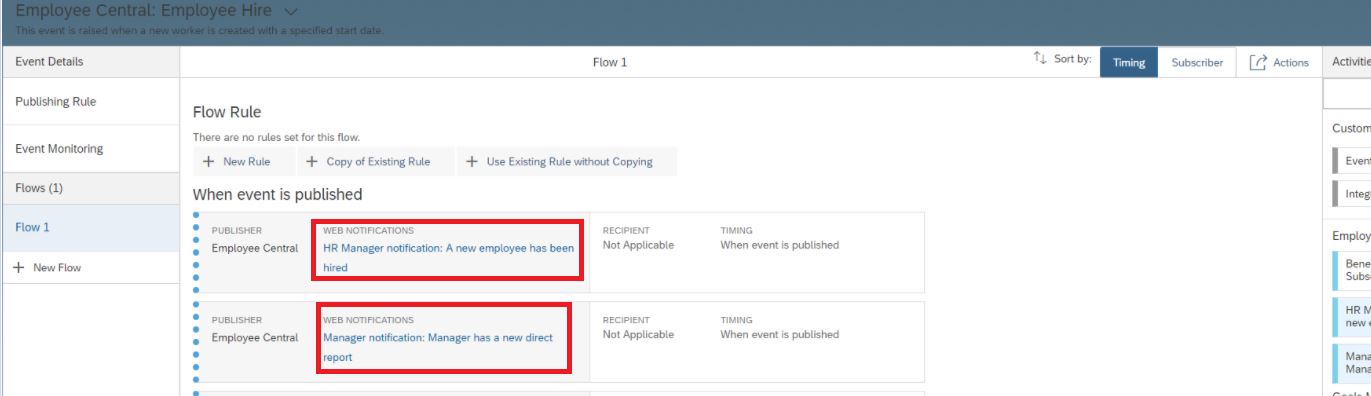Open HR Manager notification new employee link
1371x396 pixels.
(448, 257)
